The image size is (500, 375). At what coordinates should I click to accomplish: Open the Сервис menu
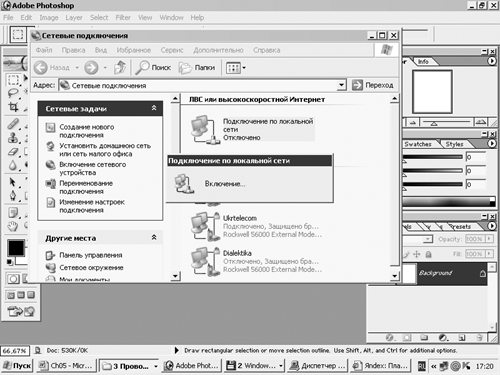click(172, 50)
